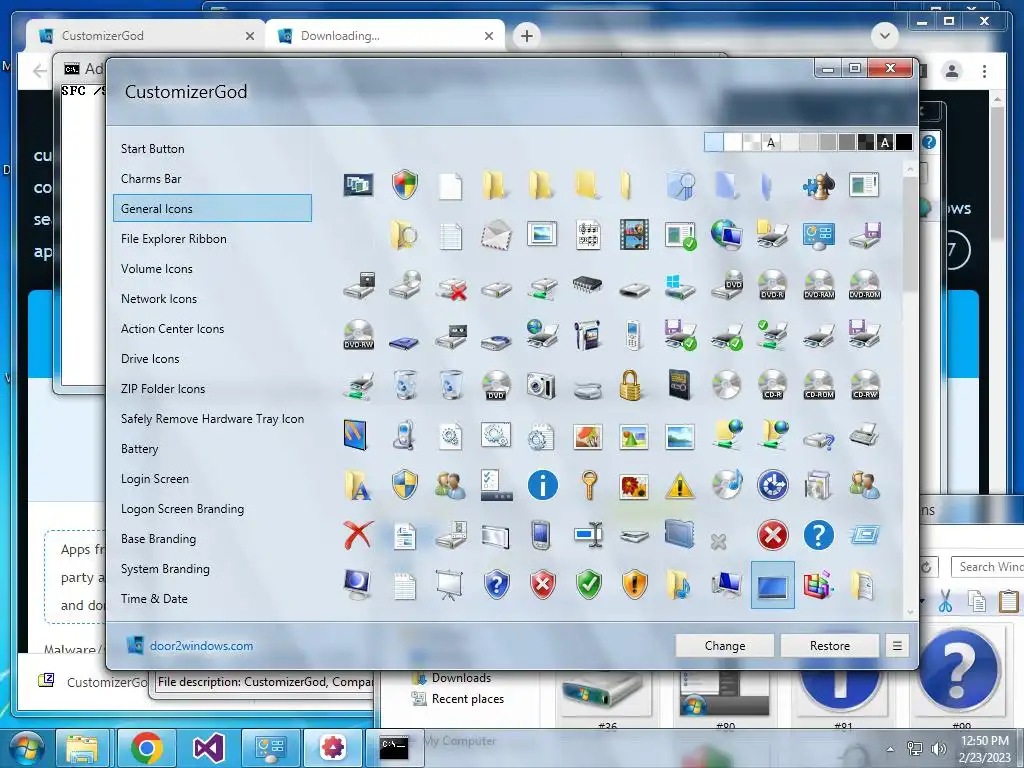Select the blue circle question mark icon
Viewport: 1024px width, 768px height.
coord(818,536)
